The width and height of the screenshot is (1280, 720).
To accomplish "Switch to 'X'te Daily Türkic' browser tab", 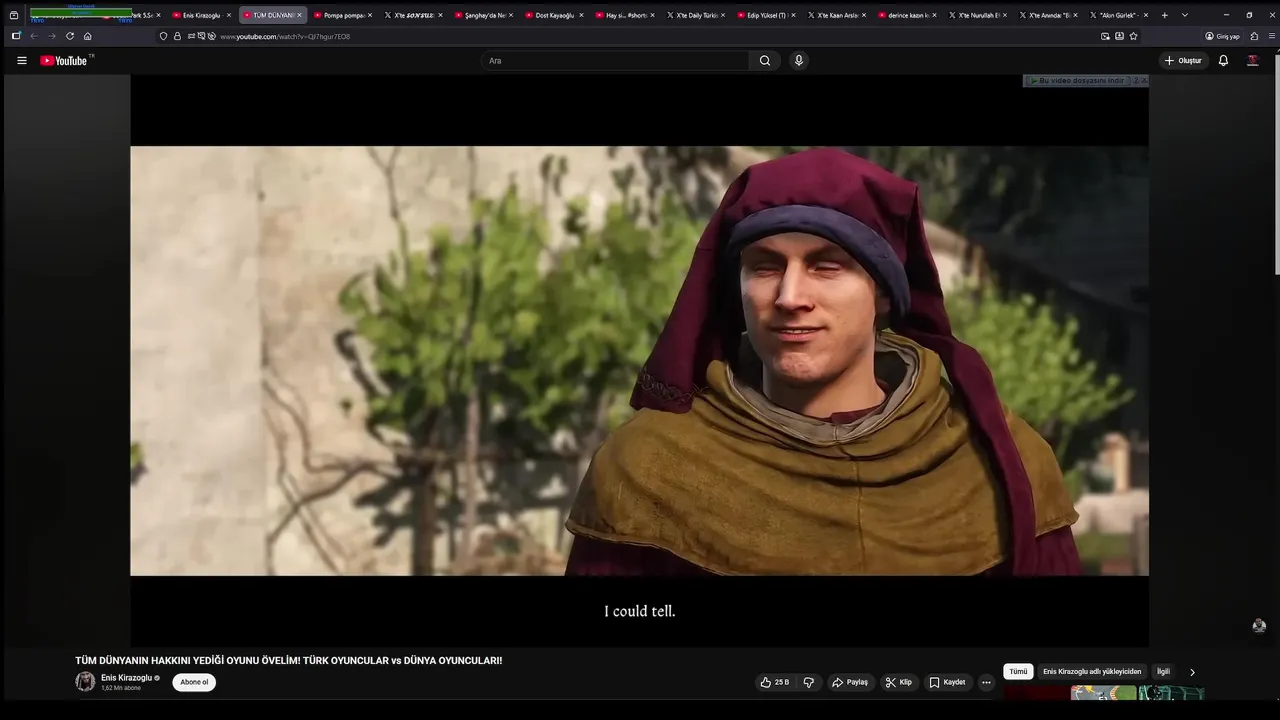I will [695, 15].
